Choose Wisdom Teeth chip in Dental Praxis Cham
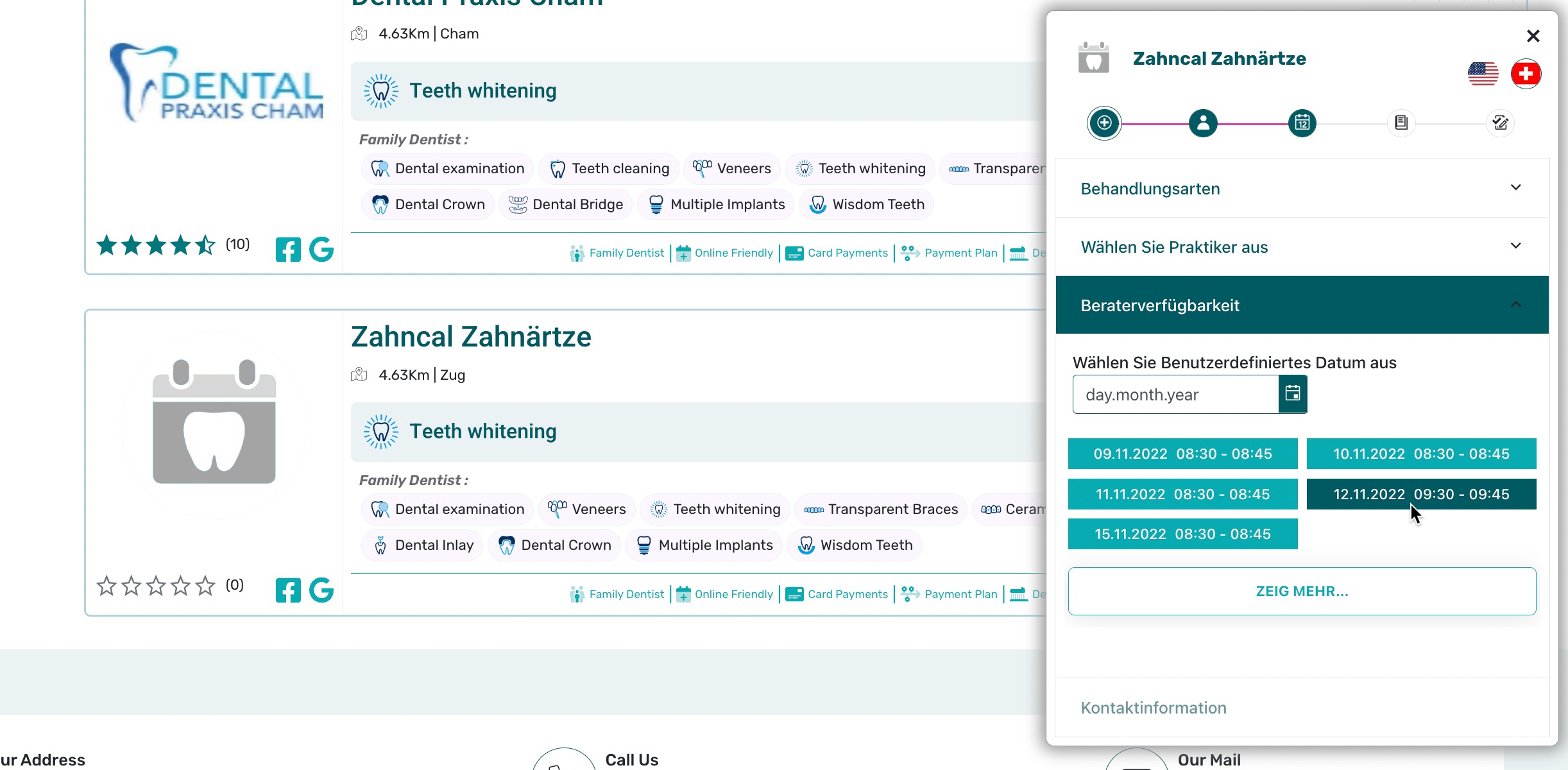The height and width of the screenshot is (770, 1568). 867,204
